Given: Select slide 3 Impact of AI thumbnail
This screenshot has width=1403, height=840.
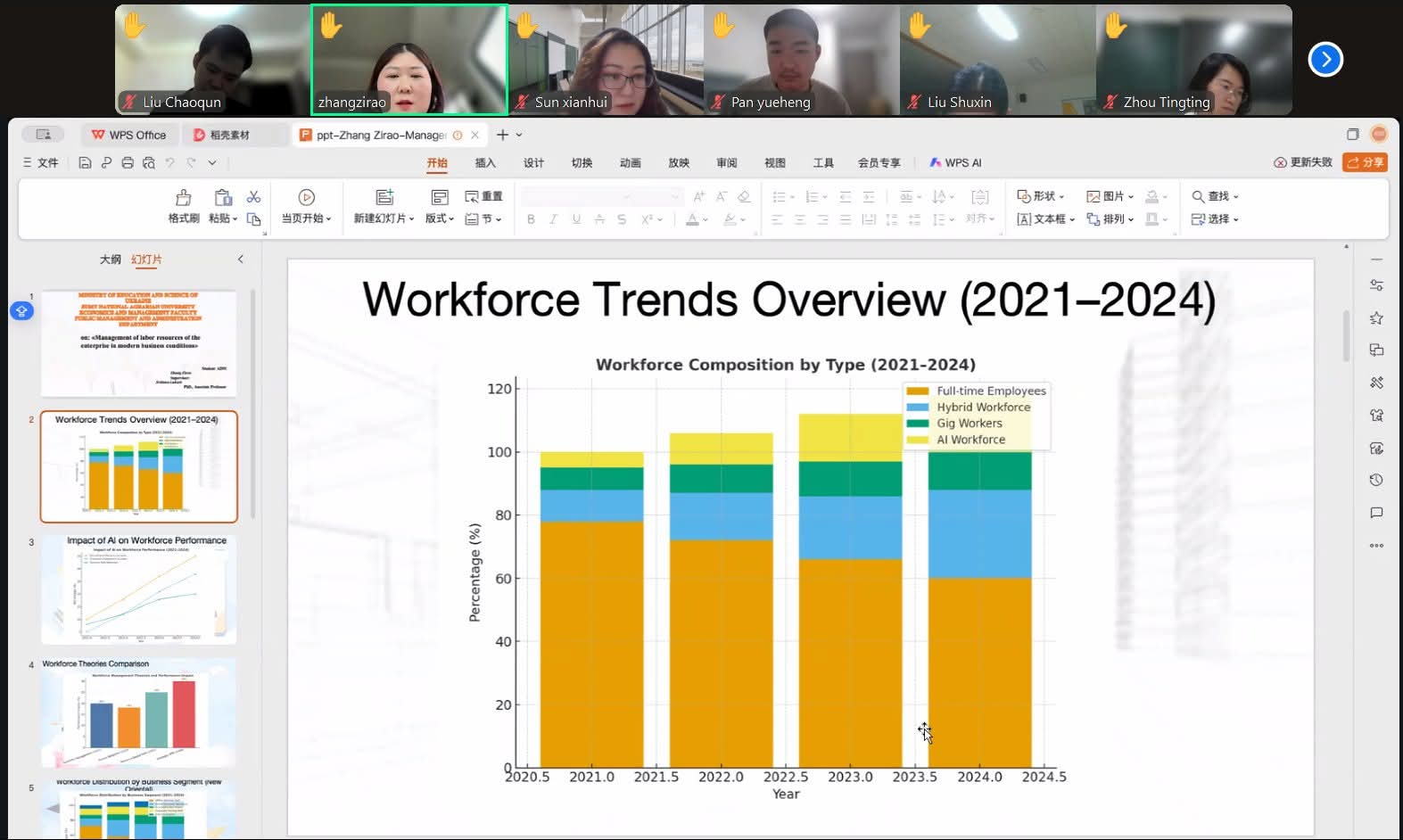Looking at the screenshot, I should [x=139, y=589].
